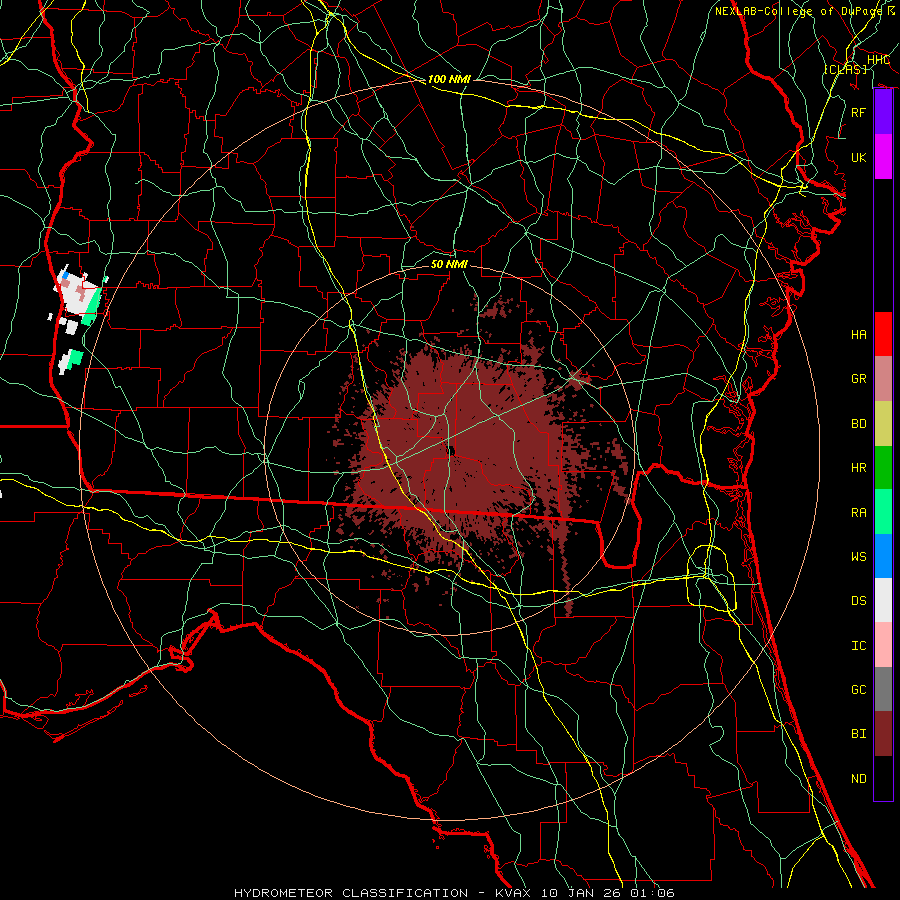The height and width of the screenshot is (900, 900).
Task: Click the bright green RA legend swatch
Action: pyautogui.click(x=883, y=512)
